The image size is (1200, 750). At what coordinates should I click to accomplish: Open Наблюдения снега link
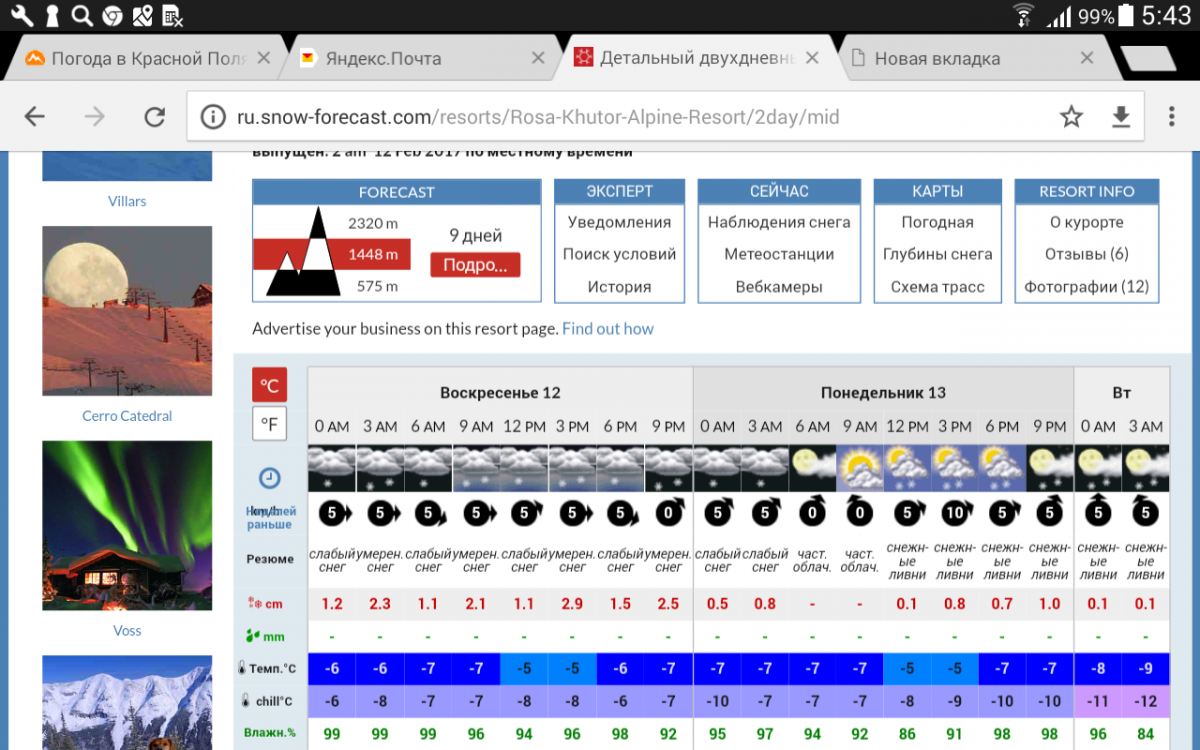779,222
